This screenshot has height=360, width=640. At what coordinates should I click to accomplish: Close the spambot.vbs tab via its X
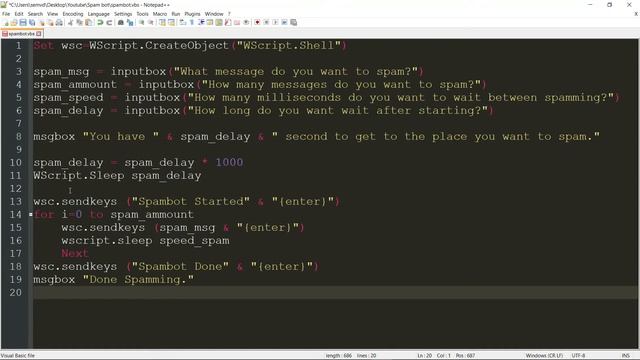click(39, 34)
